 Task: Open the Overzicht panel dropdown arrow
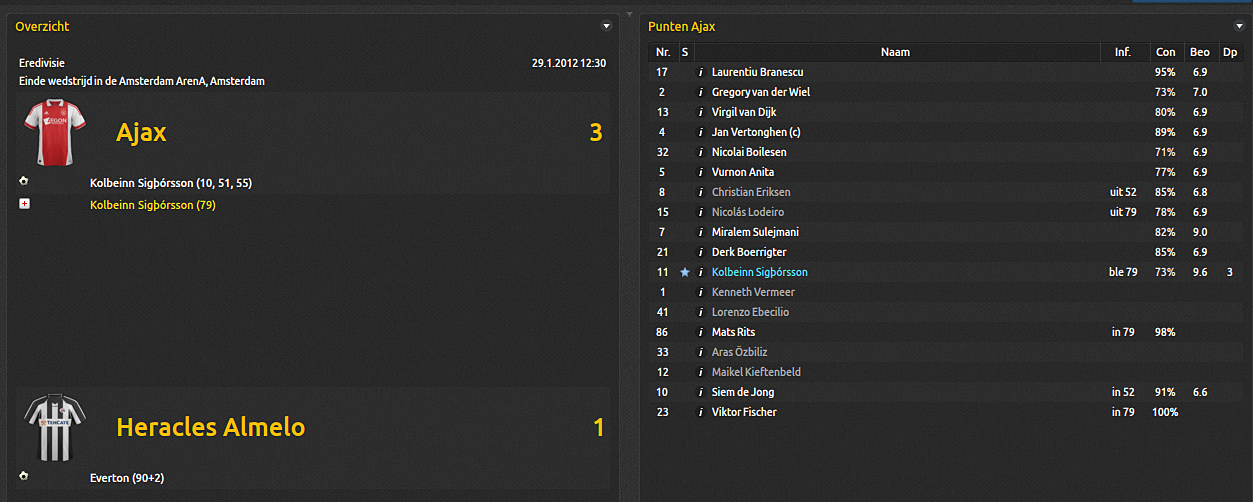(x=605, y=26)
